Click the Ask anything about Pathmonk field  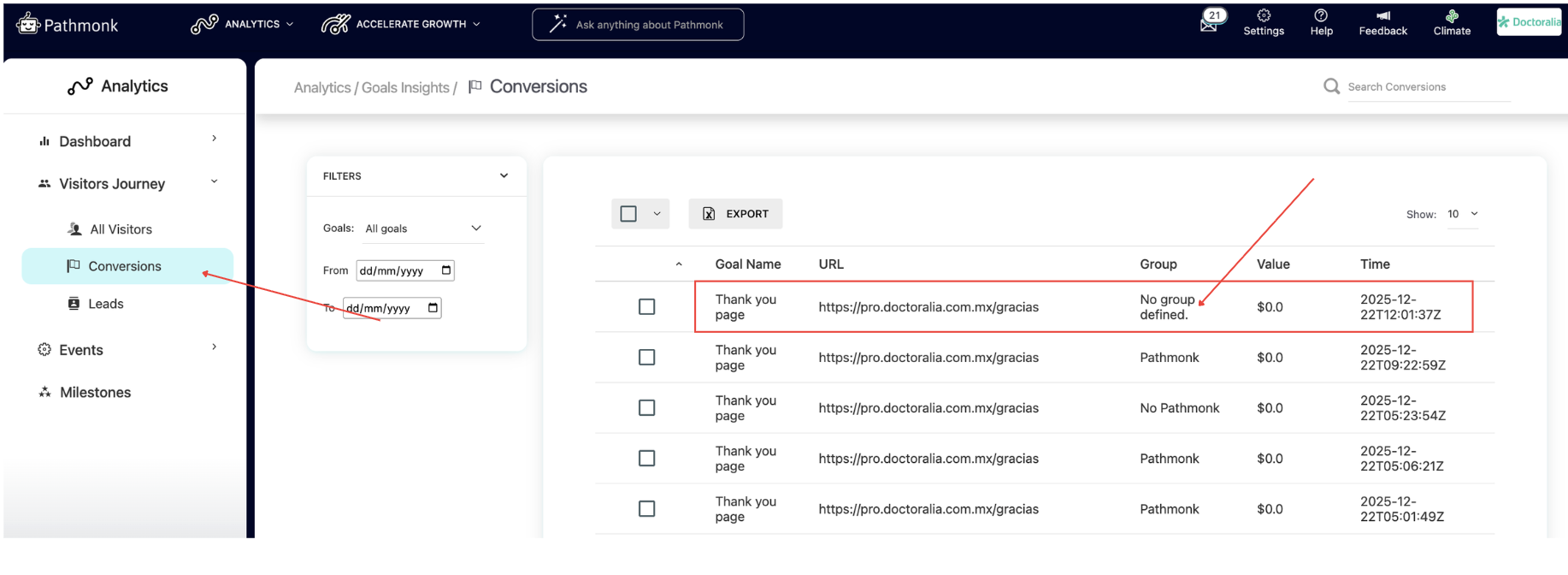coord(638,24)
